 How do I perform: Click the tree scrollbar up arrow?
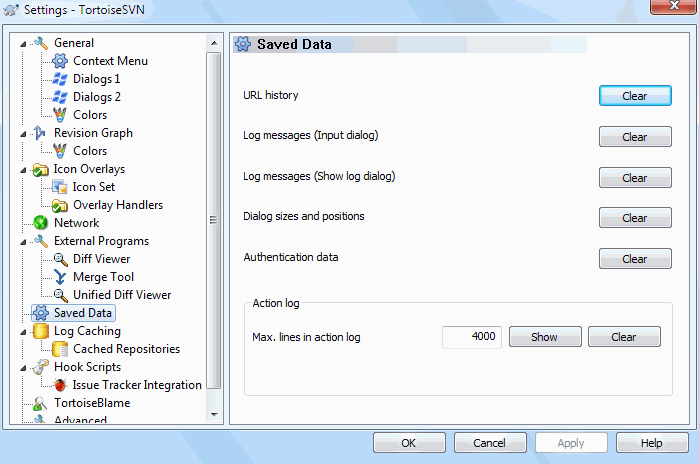[x=214, y=43]
